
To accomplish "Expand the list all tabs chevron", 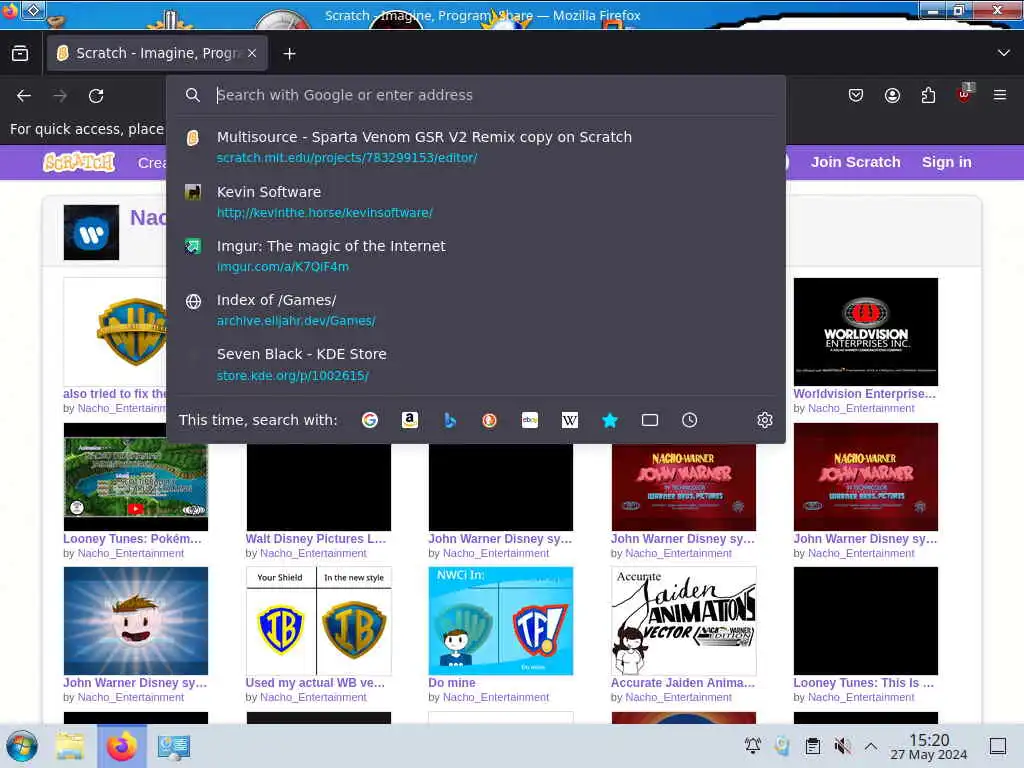I will click(x=1004, y=53).
